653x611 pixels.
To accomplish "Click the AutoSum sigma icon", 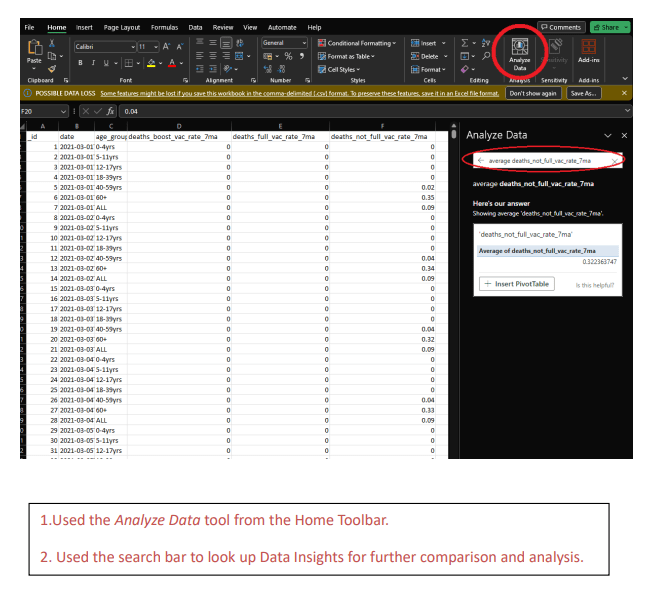I will click(x=466, y=43).
